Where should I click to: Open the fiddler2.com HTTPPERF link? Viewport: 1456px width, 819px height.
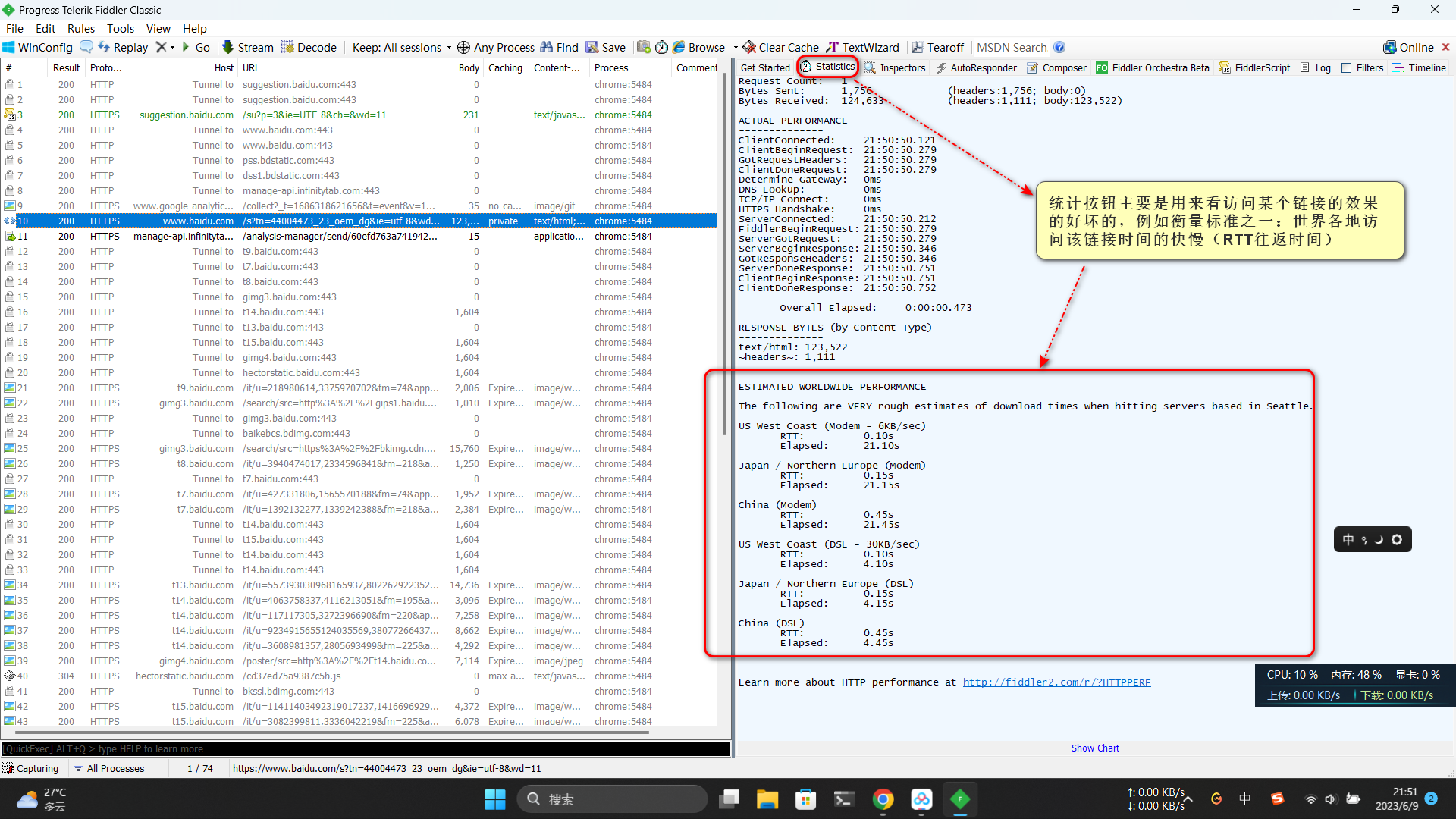click(1056, 682)
